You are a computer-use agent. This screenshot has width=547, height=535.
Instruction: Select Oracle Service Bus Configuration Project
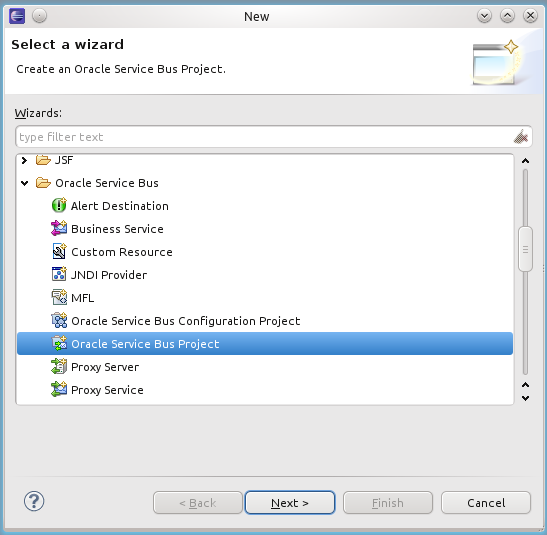(186, 321)
